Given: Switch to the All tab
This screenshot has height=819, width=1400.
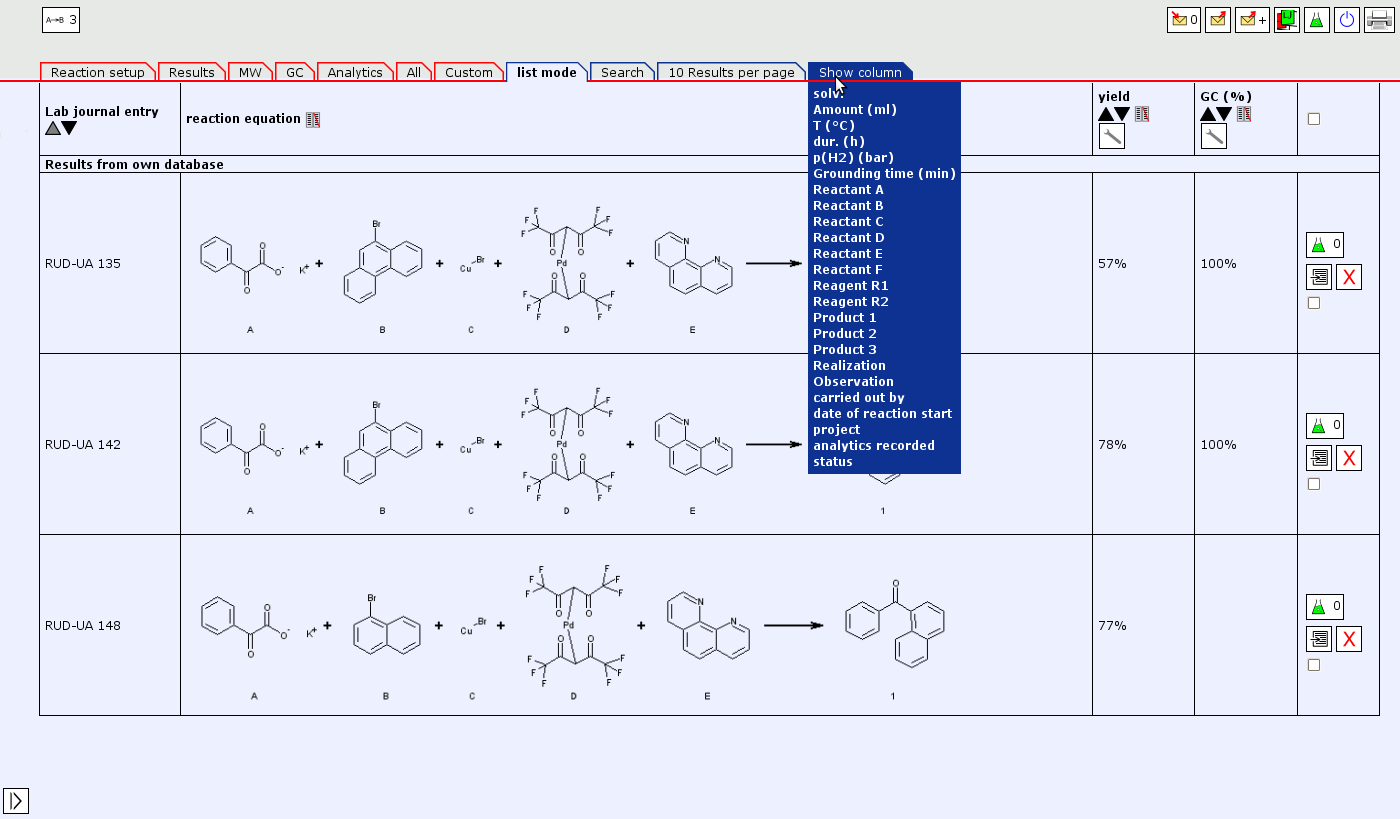Looking at the screenshot, I should [x=414, y=72].
